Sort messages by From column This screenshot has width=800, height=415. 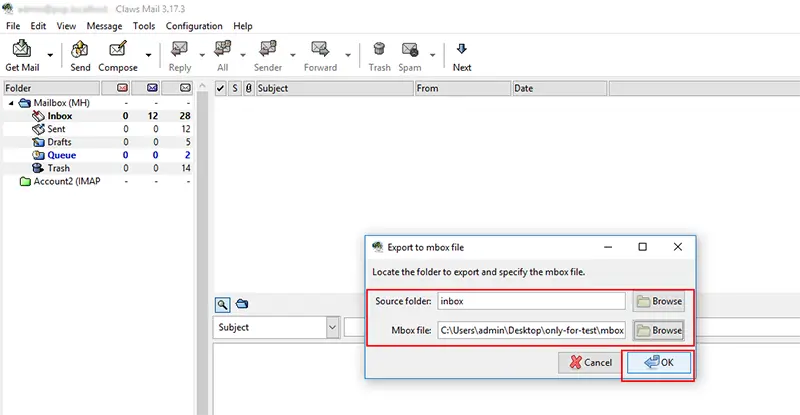click(x=463, y=88)
